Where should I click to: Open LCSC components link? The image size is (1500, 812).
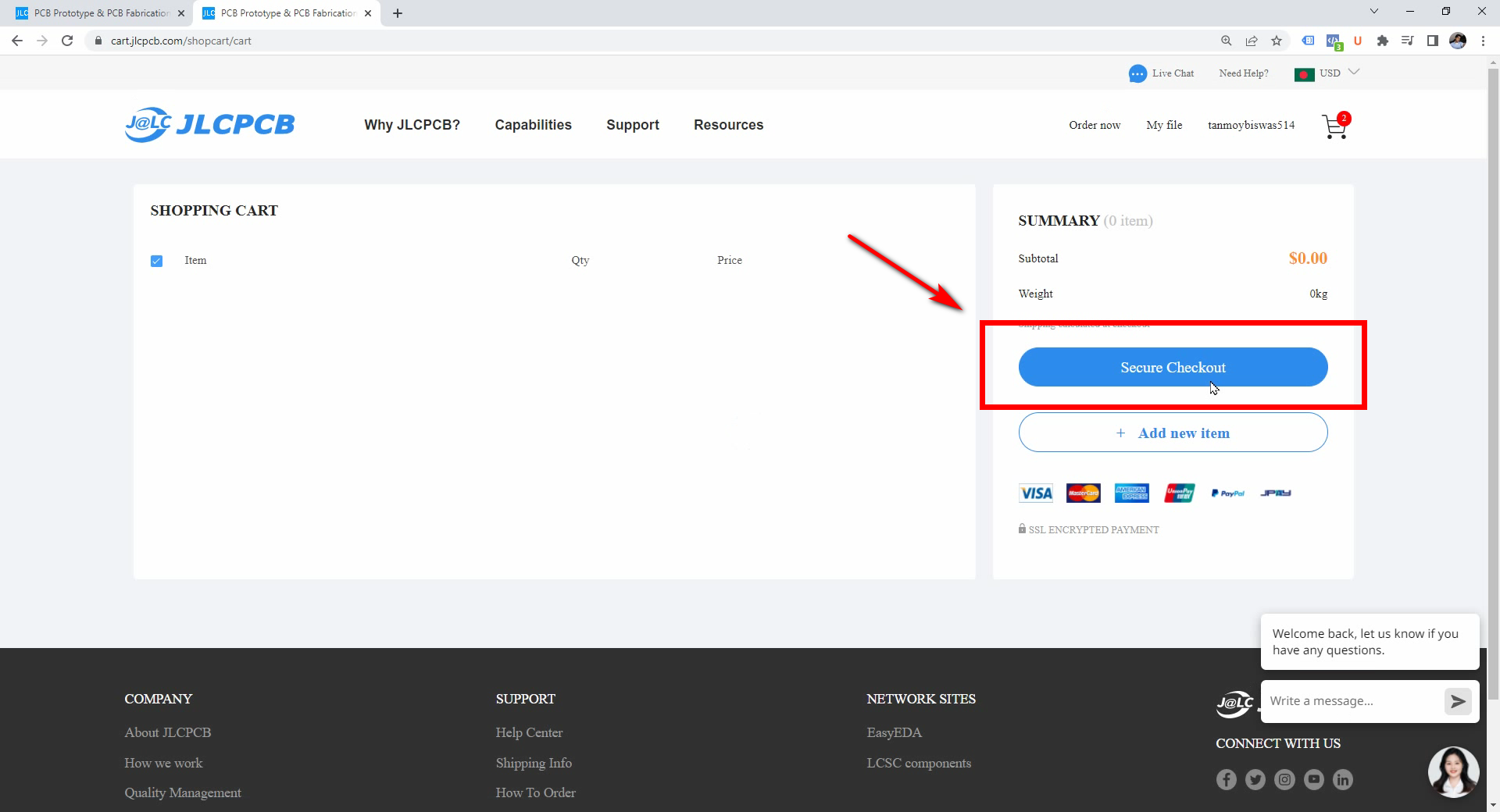point(919,763)
